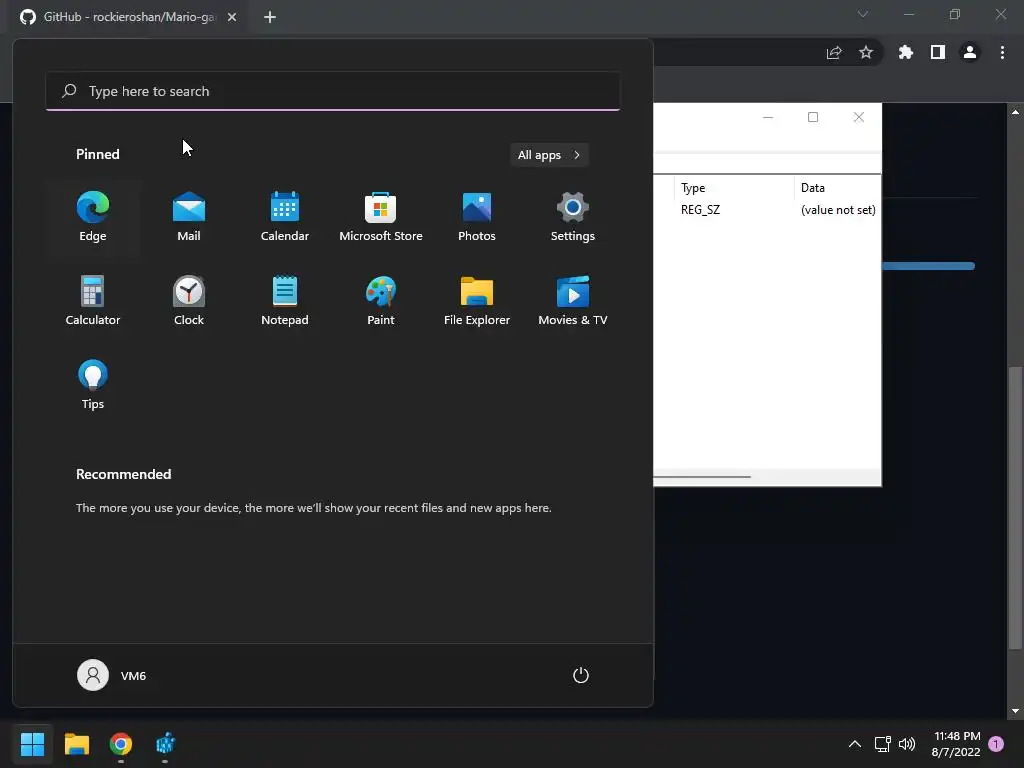1024x768 pixels.
Task: Select the GitHub Mario-game browser tab
Action: coord(129,17)
